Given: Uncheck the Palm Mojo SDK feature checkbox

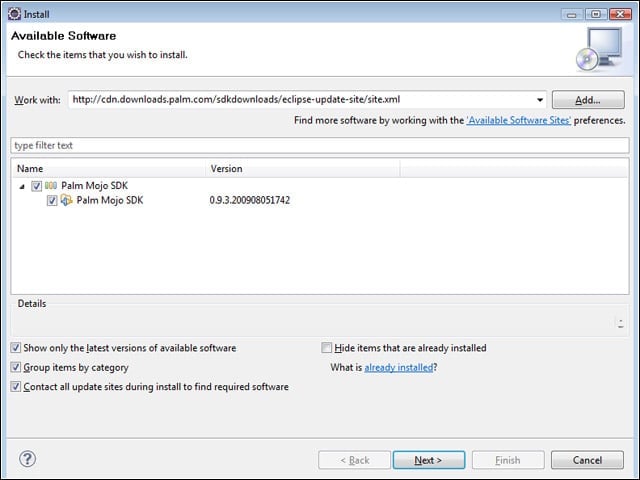Looking at the screenshot, I should point(52,200).
